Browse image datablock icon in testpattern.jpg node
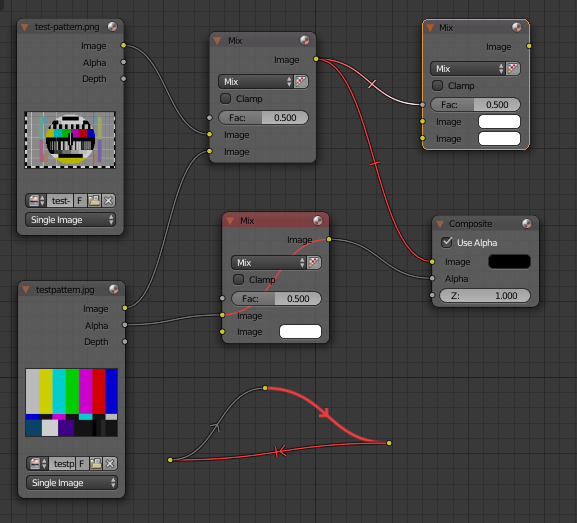 click(x=37, y=463)
